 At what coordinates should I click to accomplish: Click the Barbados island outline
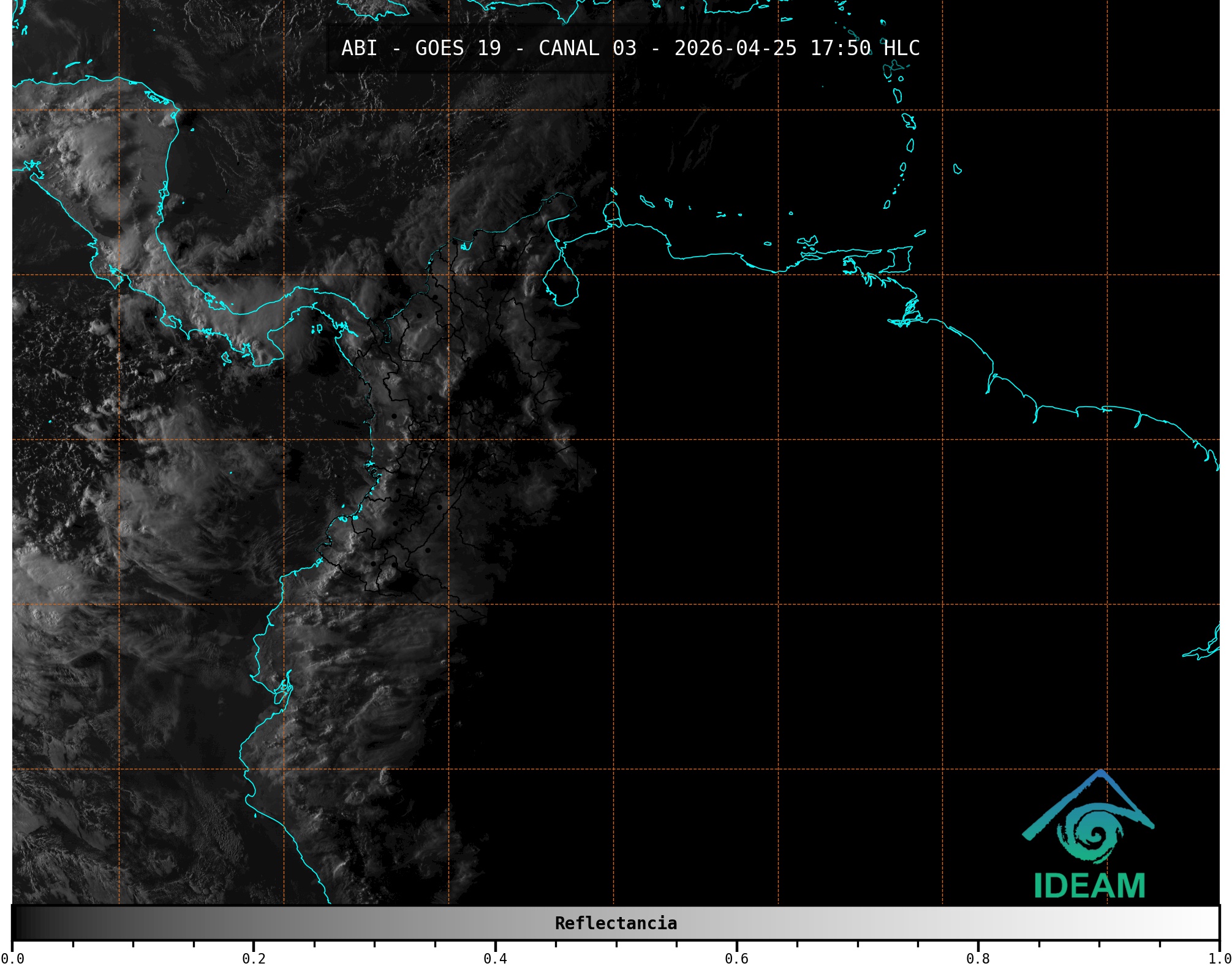tap(958, 170)
